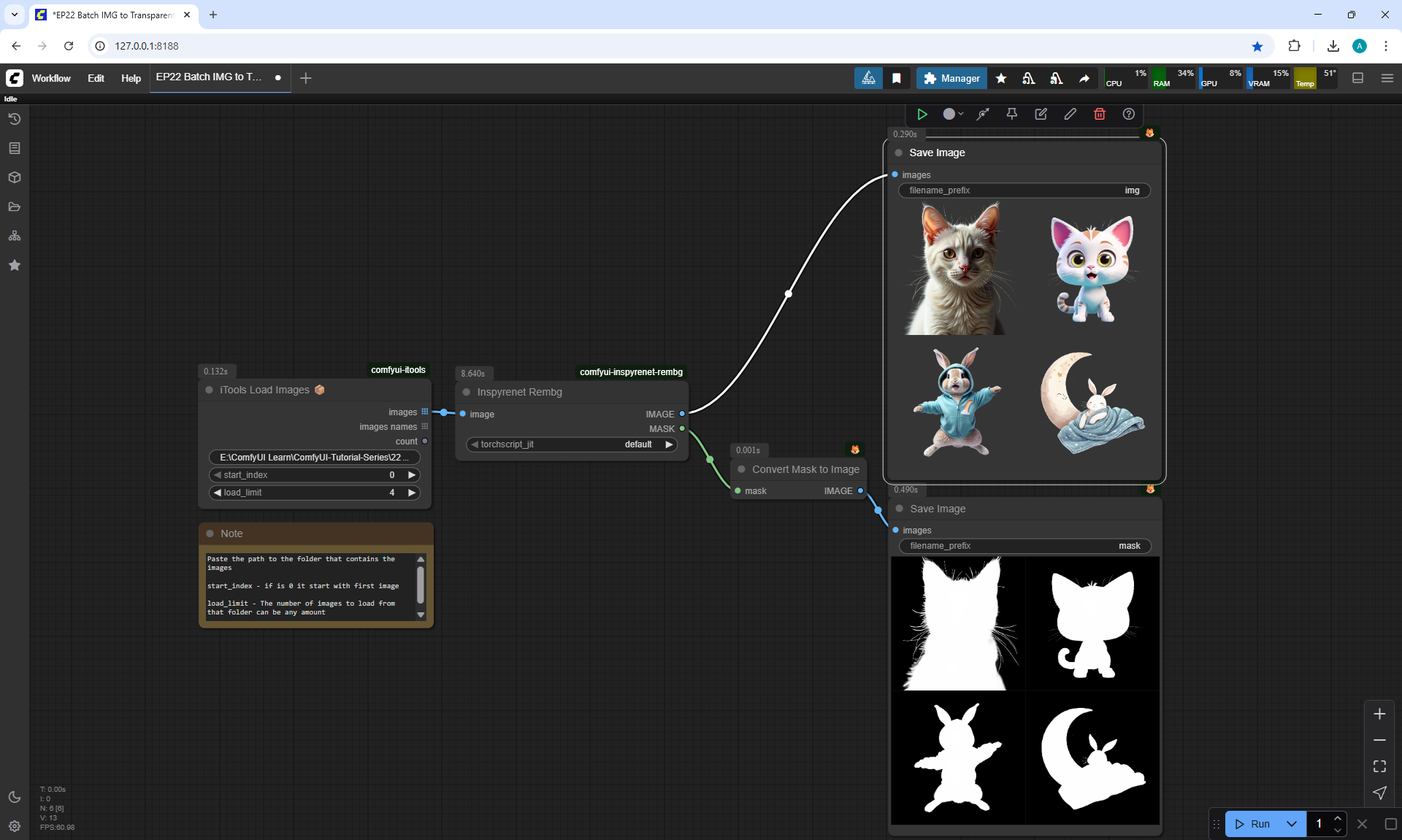Open the Edit menu
The width and height of the screenshot is (1402, 840).
tap(96, 78)
